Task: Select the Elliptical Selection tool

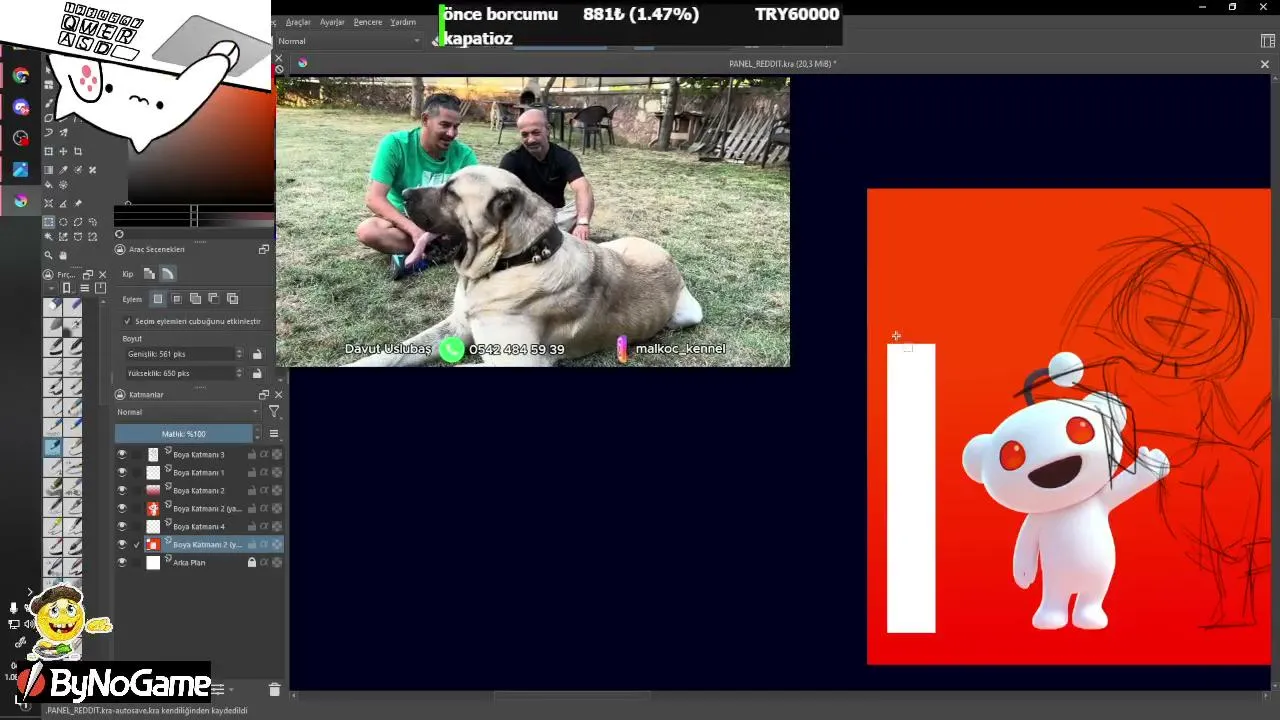Action: 63,222
